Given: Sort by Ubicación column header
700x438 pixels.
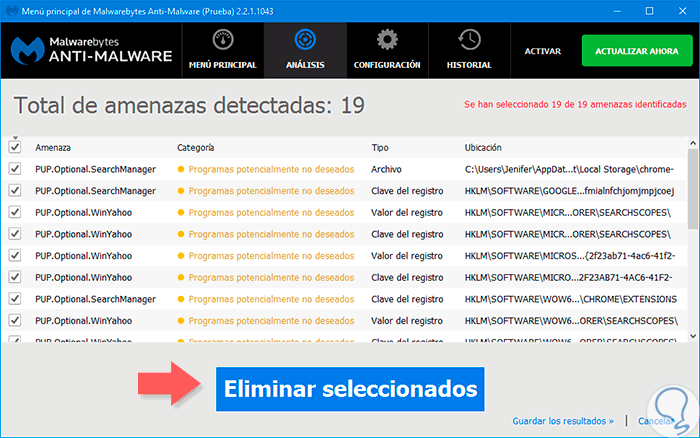Looking at the screenshot, I should 483,148.
